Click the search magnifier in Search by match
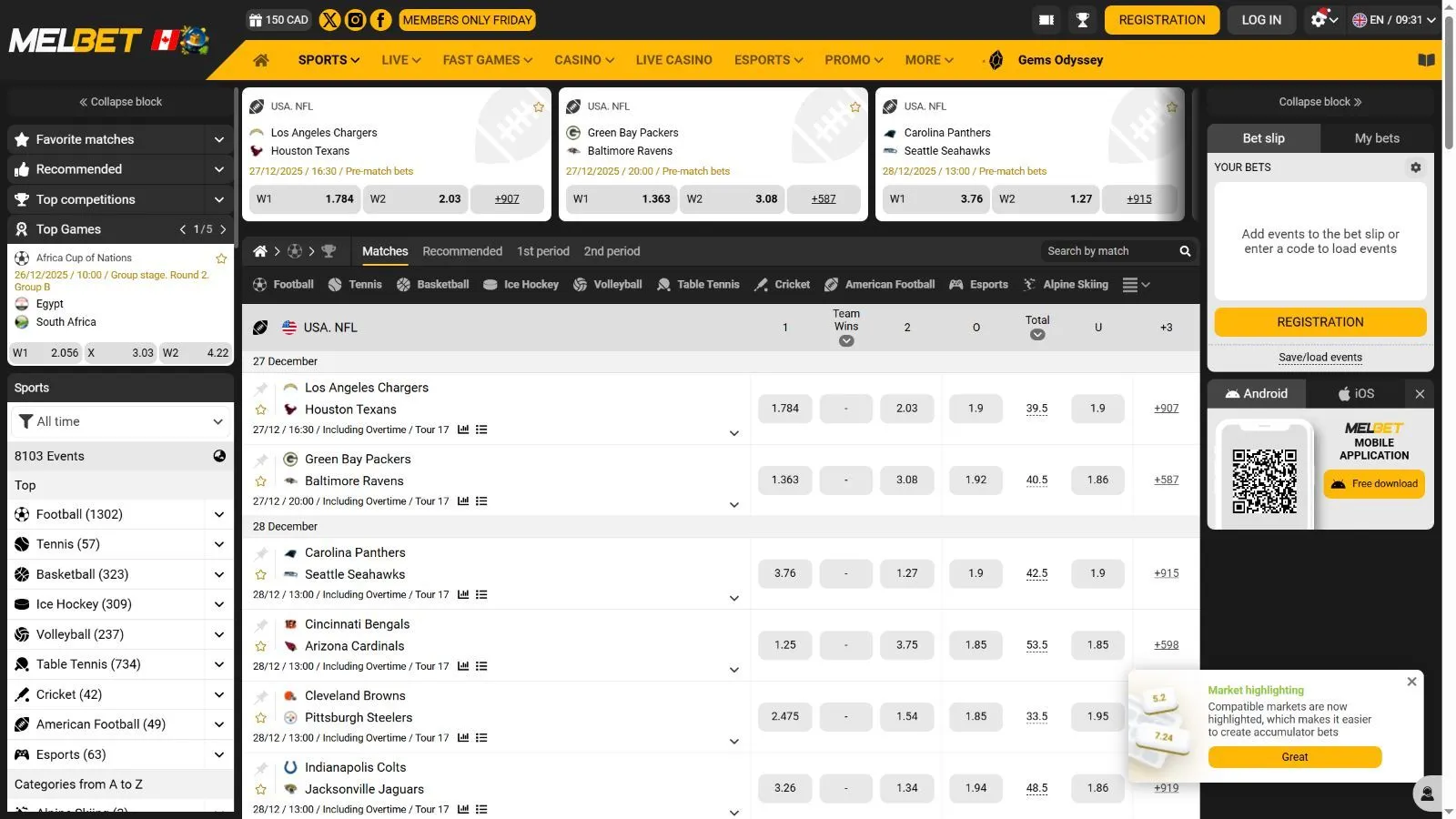Screen dimensions: 1456x819 [x=1185, y=251]
